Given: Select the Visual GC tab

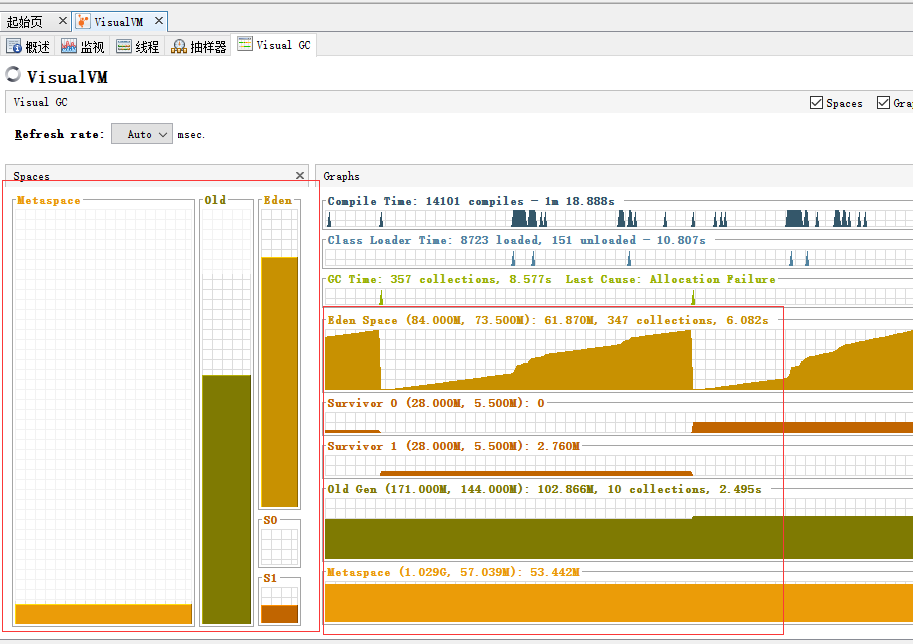Looking at the screenshot, I should point(274,45).
